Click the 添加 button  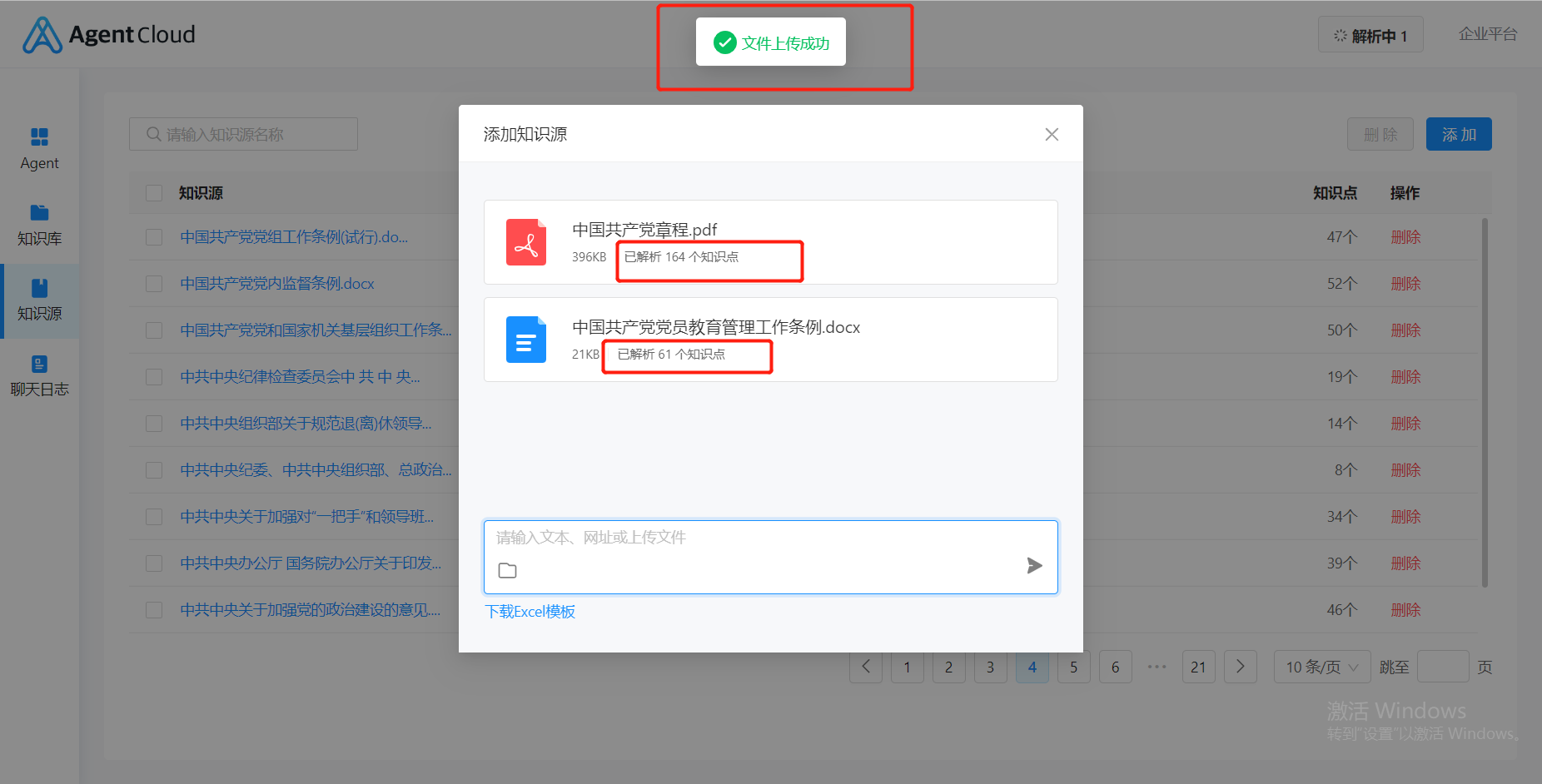[x=1459, y=134]
